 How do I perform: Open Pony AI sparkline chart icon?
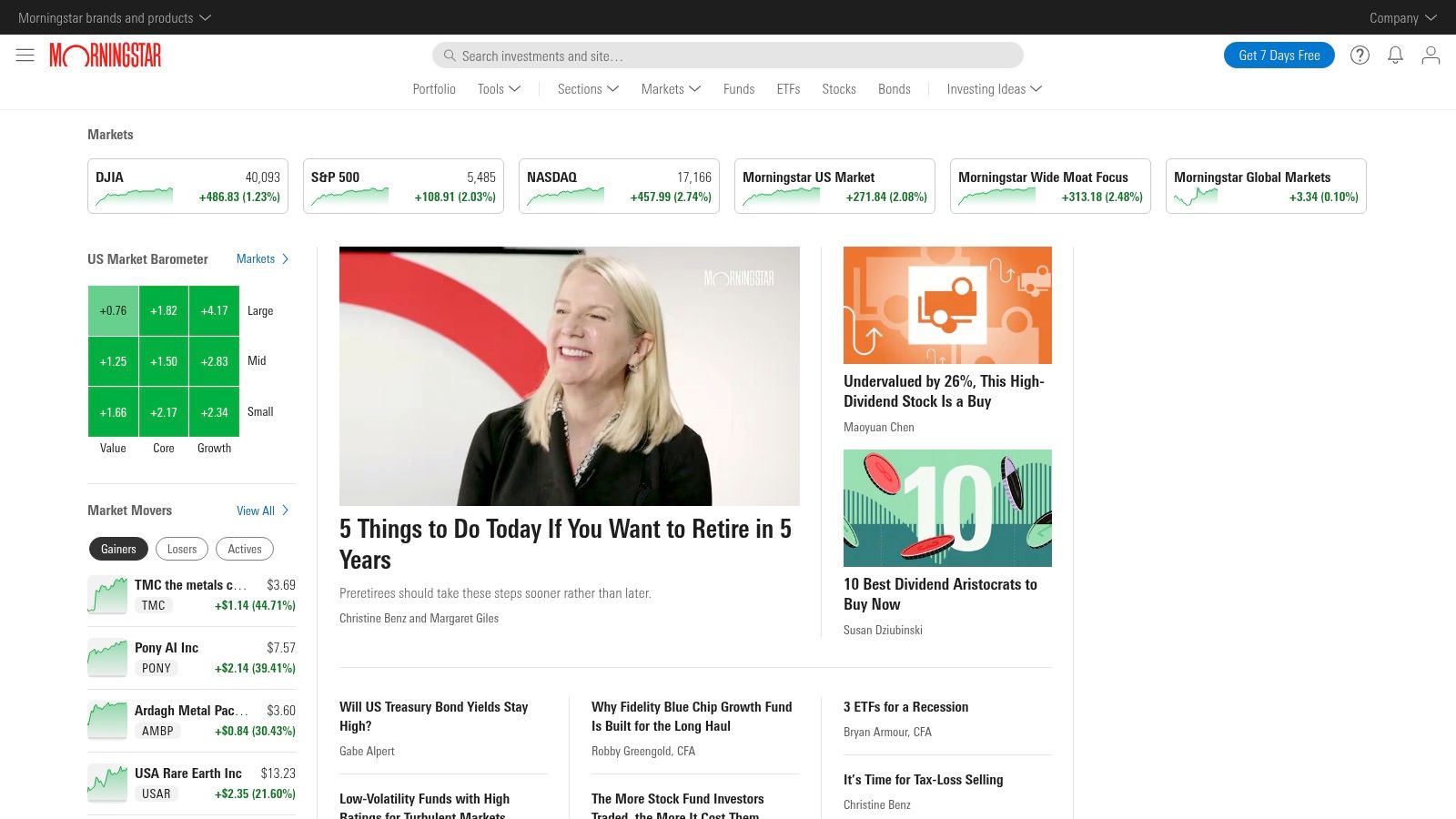click(x=107, y=658)
